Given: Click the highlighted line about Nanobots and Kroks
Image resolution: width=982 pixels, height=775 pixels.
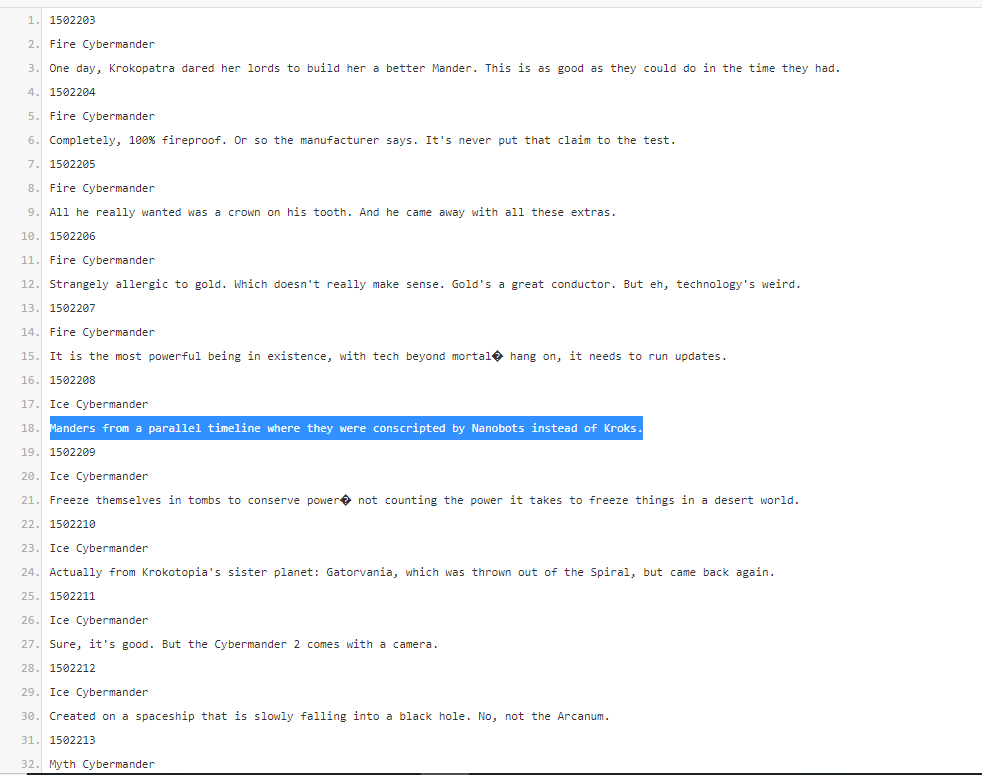Looking at the screenshot, I should pyautogui.click(x=346, y=428).
